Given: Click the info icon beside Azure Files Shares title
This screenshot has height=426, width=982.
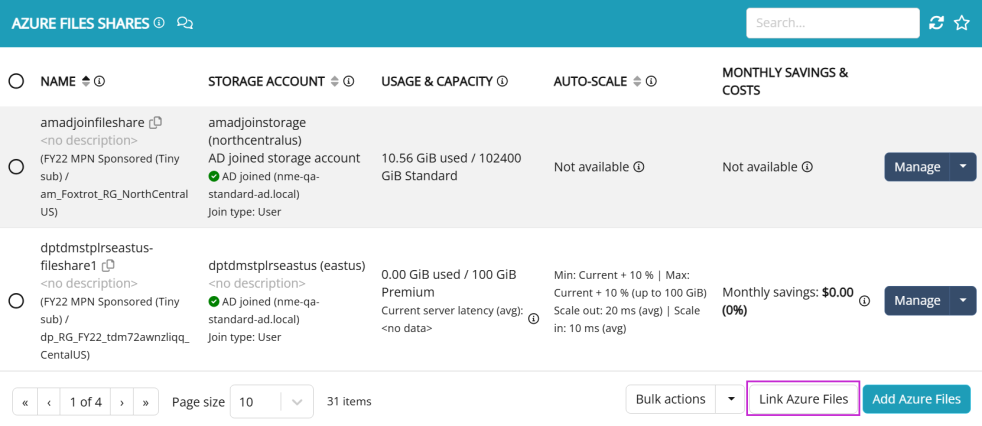Looking at the screenshot, I should [159, 23].
